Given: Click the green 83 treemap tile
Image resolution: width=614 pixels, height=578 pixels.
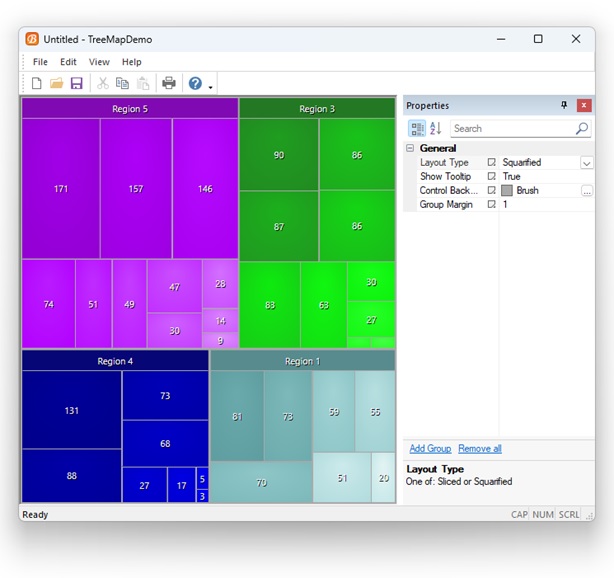Looking at the screenshot, I should [270, 305].
